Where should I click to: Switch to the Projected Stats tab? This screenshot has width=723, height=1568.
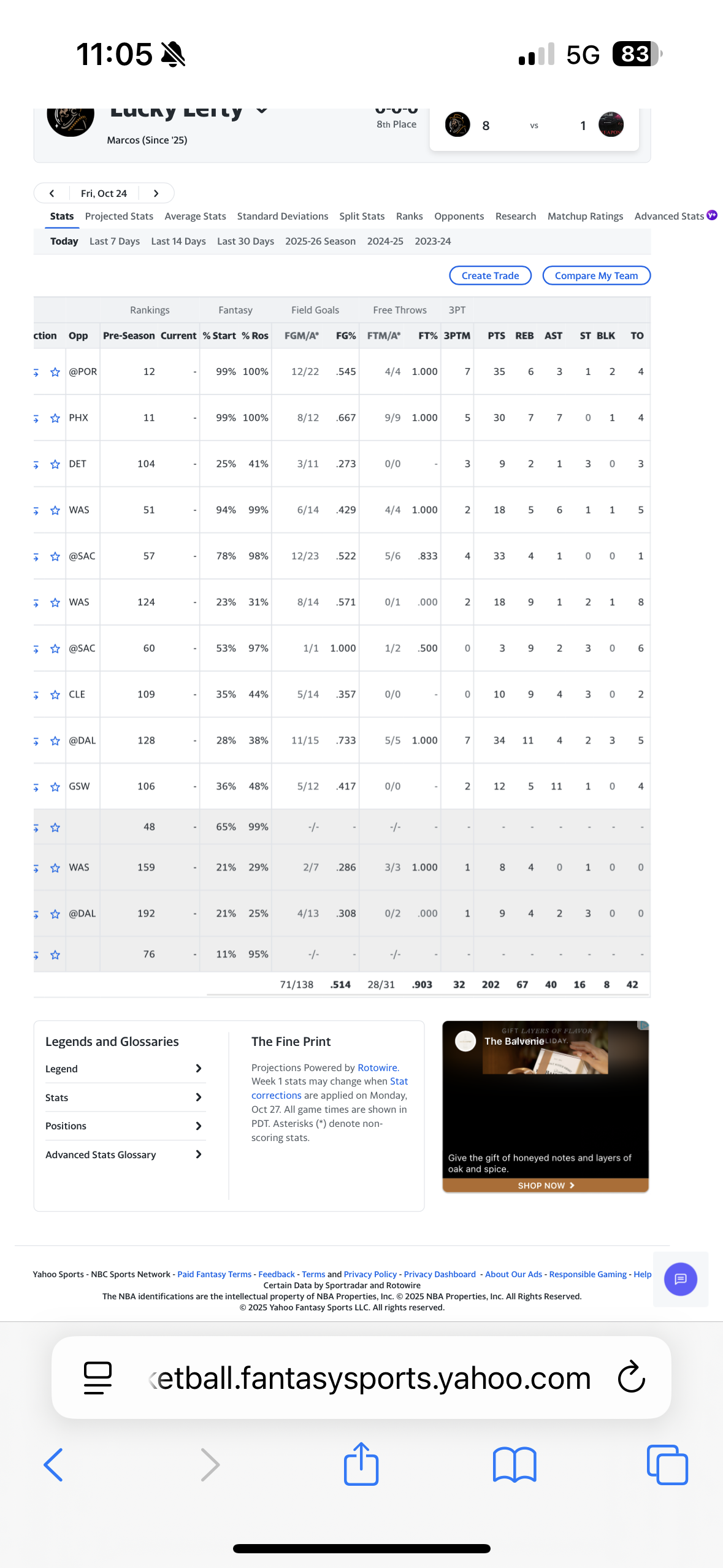tap(119, 217)
